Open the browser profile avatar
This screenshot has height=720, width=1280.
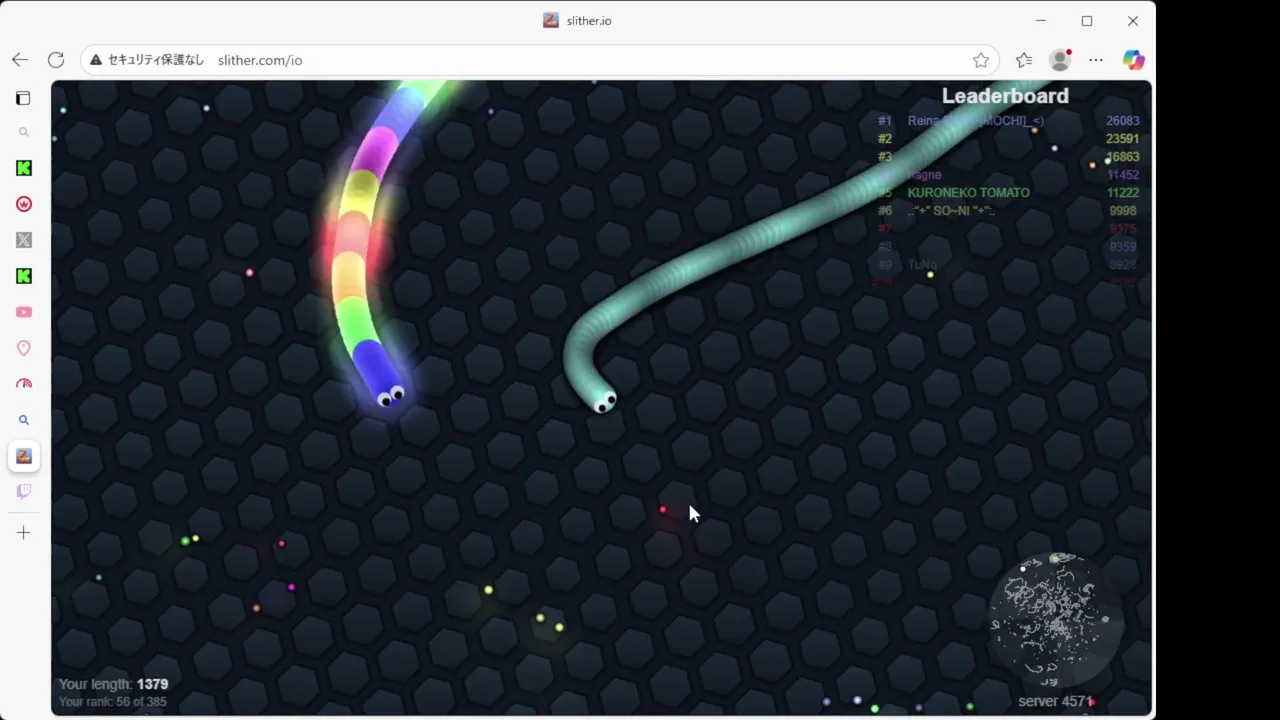[1060, 60]
